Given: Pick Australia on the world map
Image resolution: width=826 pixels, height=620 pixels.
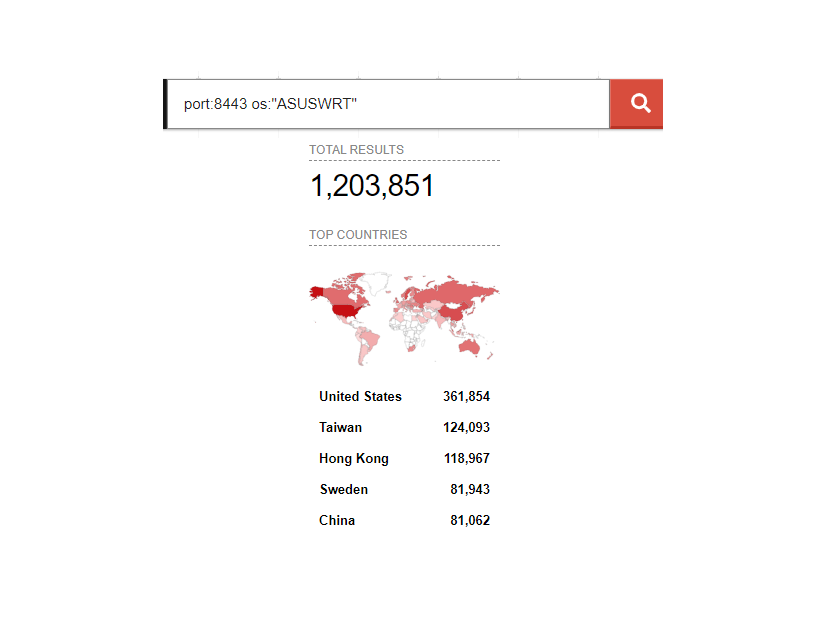Looking at the screenshot, I should tap(470, 346).
